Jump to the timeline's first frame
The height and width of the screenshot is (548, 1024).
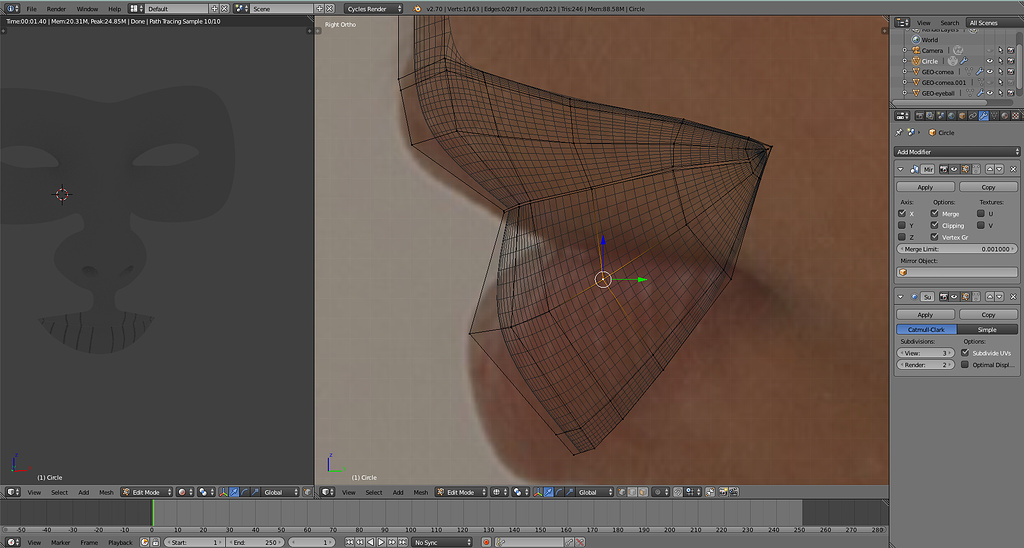(x=349, y=542)
